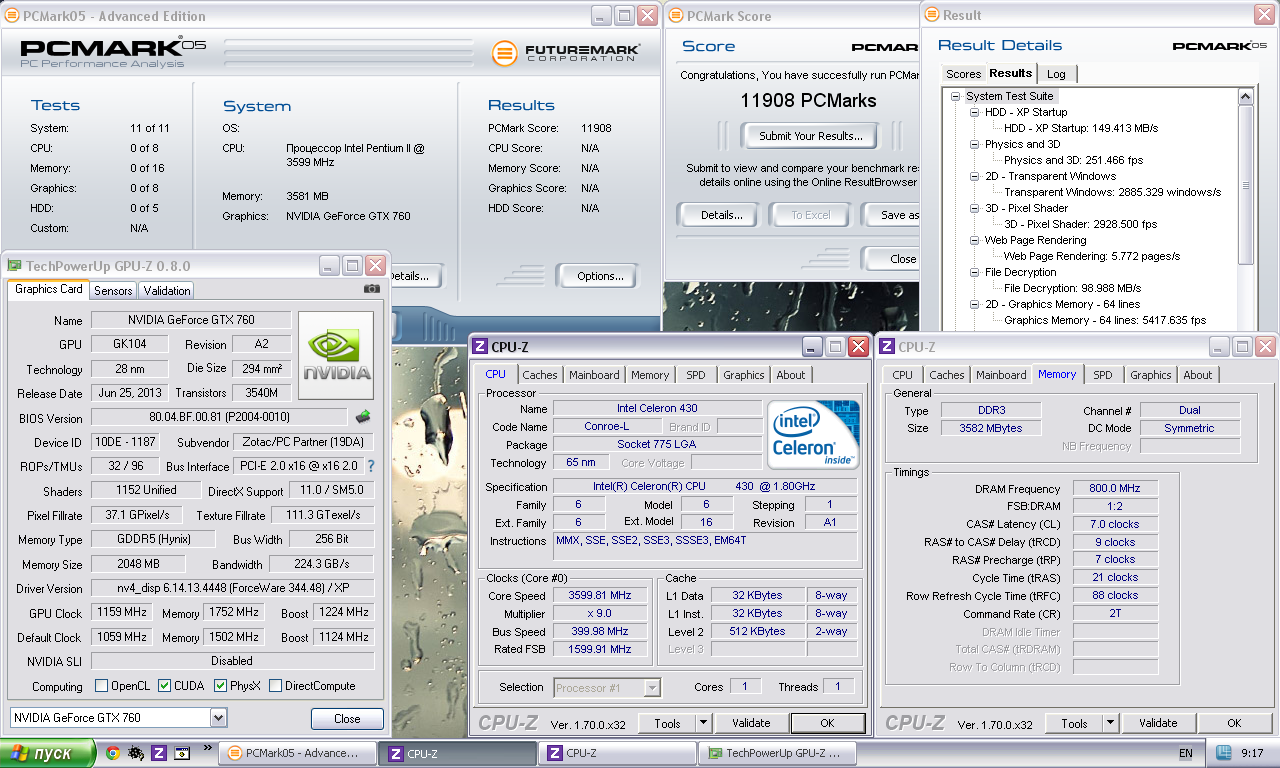1280x768 pixels.
Task: Click the PCMark Score window title icon
Action: point(675,16)
